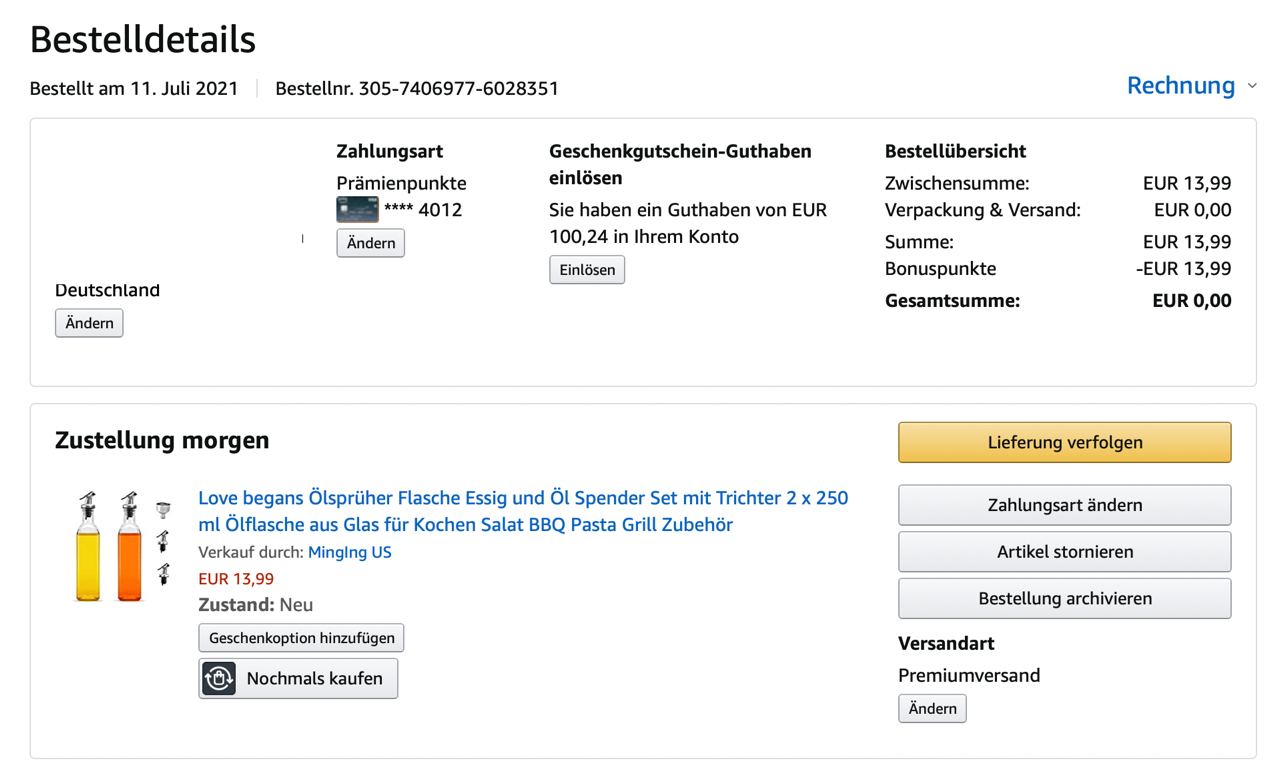The image size is (1280, 782).
Task: Click the buy-again cart icon
Action: 219,678
